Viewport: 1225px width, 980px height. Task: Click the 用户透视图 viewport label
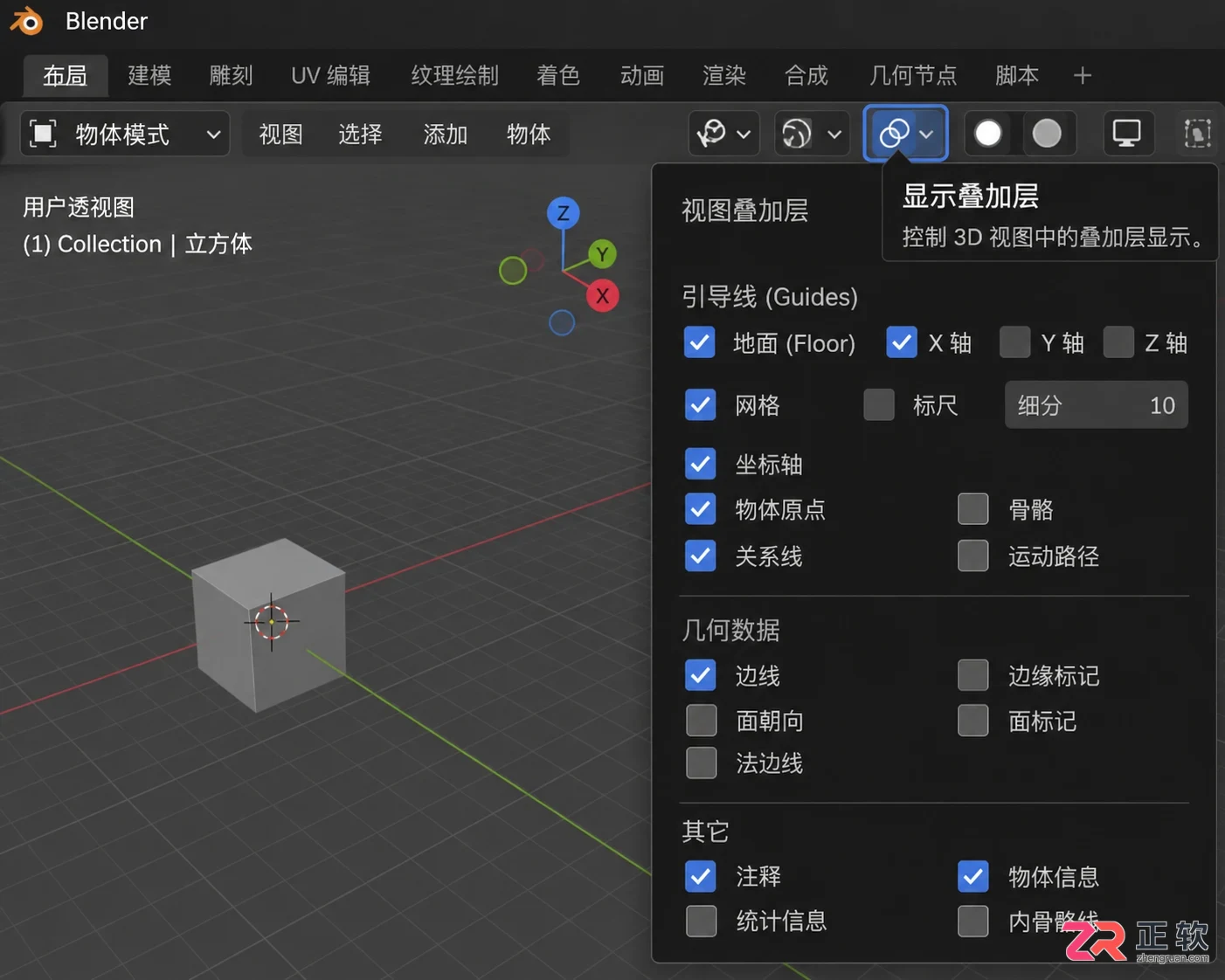coord(79,207)
